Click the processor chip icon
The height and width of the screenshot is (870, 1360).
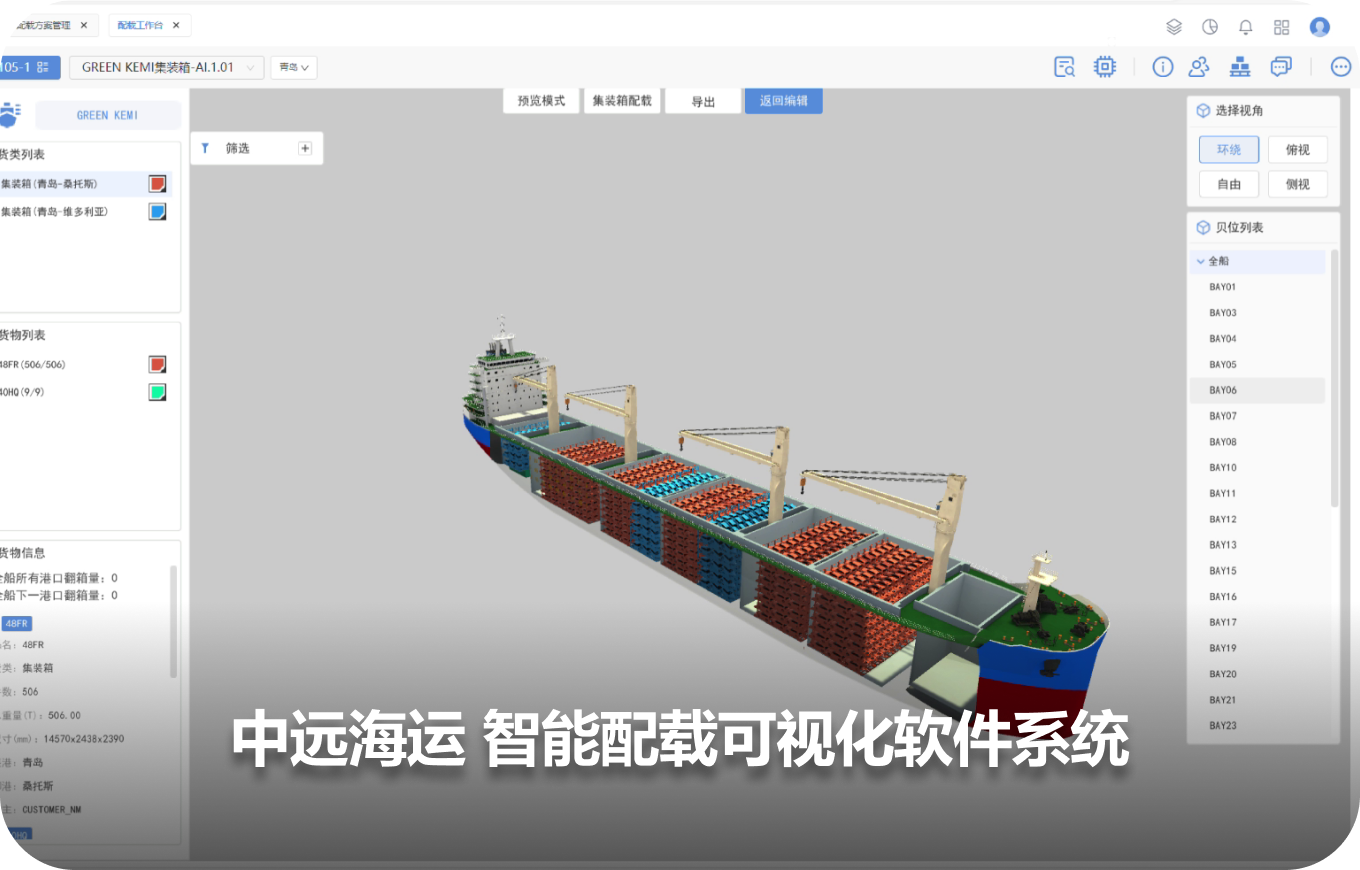[1105, 67]
